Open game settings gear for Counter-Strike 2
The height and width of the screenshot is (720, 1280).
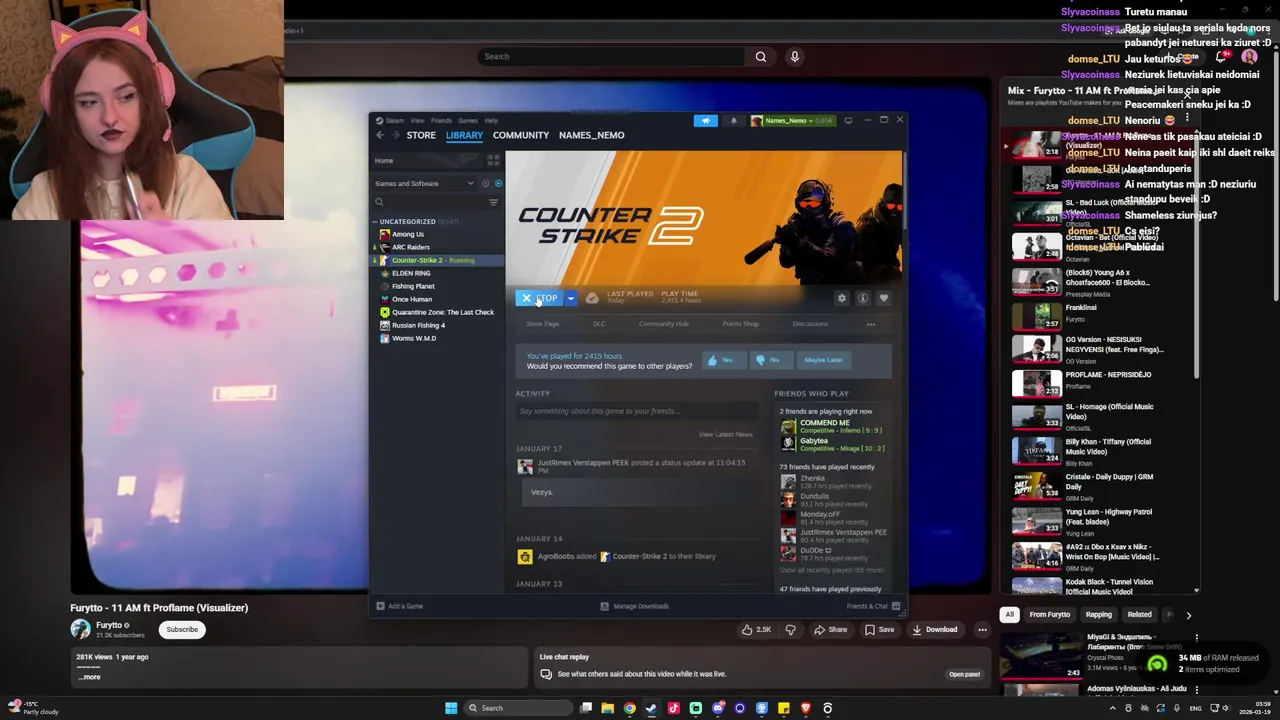842,298
